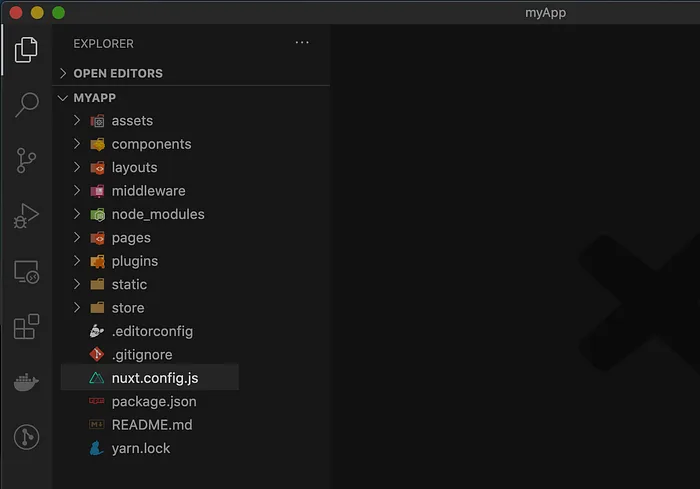The width and height of the screenshot is (700, 489).
Task: Select the store folder name
Action: point(128,308)
